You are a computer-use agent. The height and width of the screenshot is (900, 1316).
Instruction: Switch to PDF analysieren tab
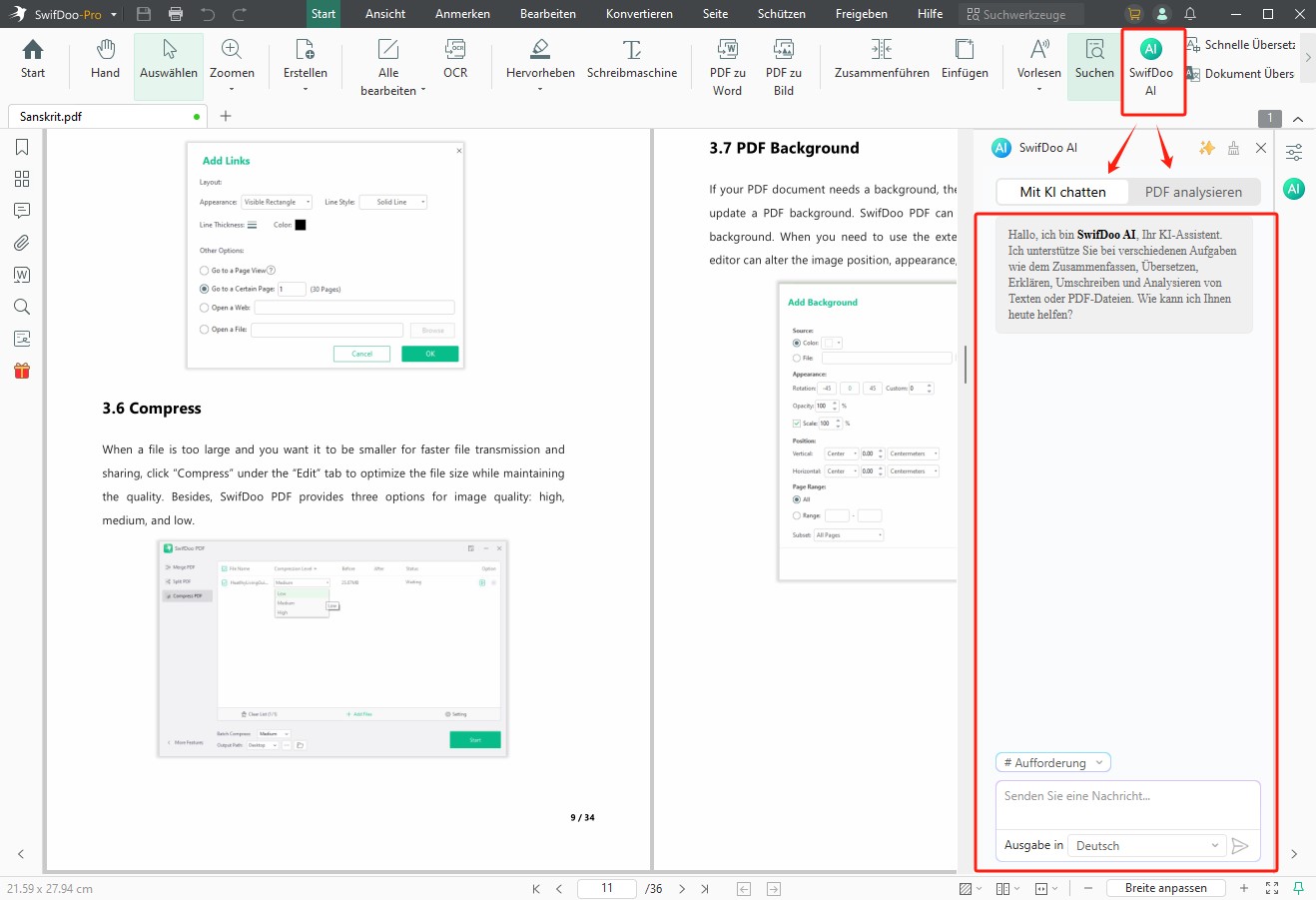coord(1193,192)
